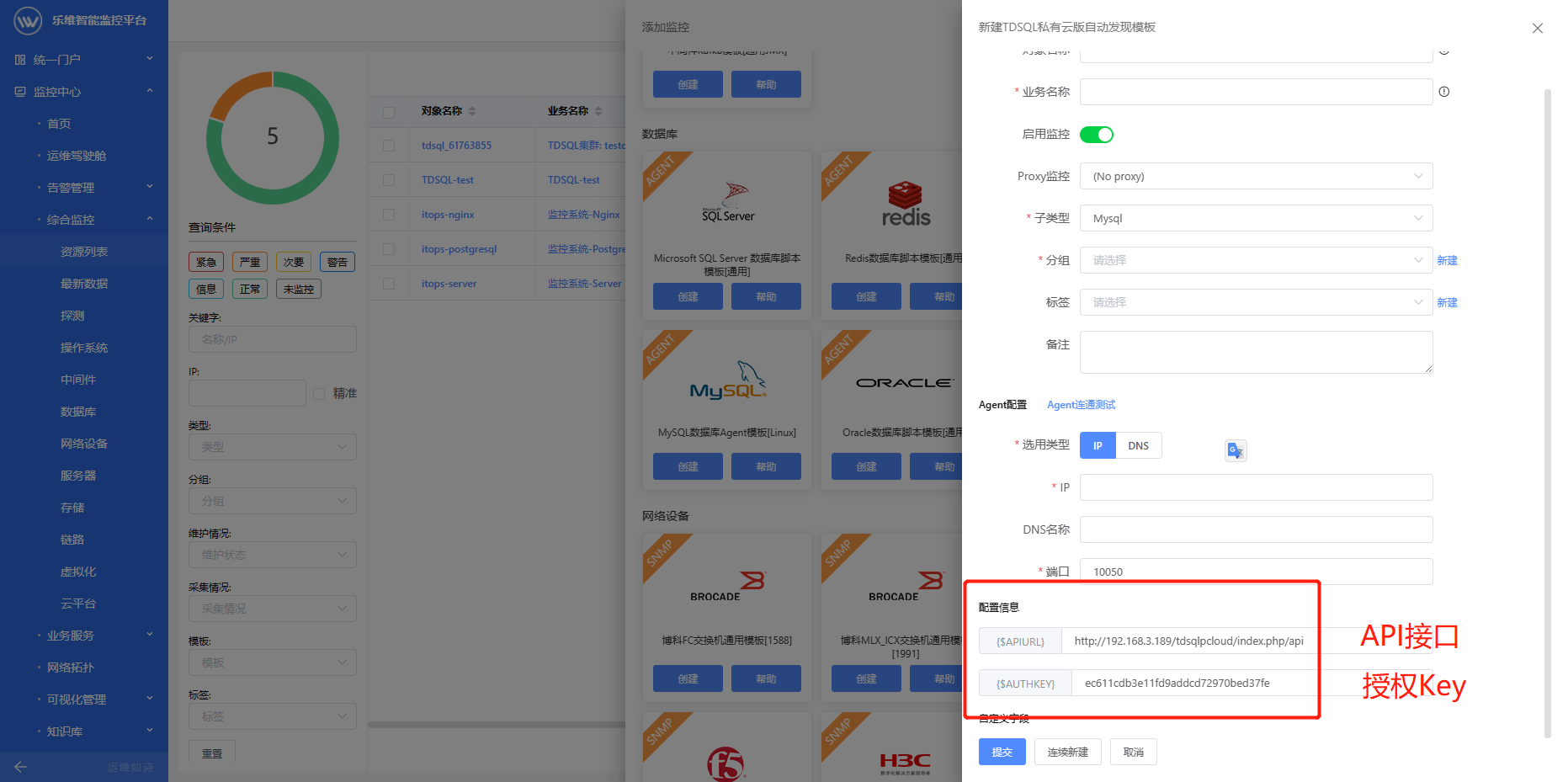Click the translate icon in Agent配置 section

point(1236,450)
